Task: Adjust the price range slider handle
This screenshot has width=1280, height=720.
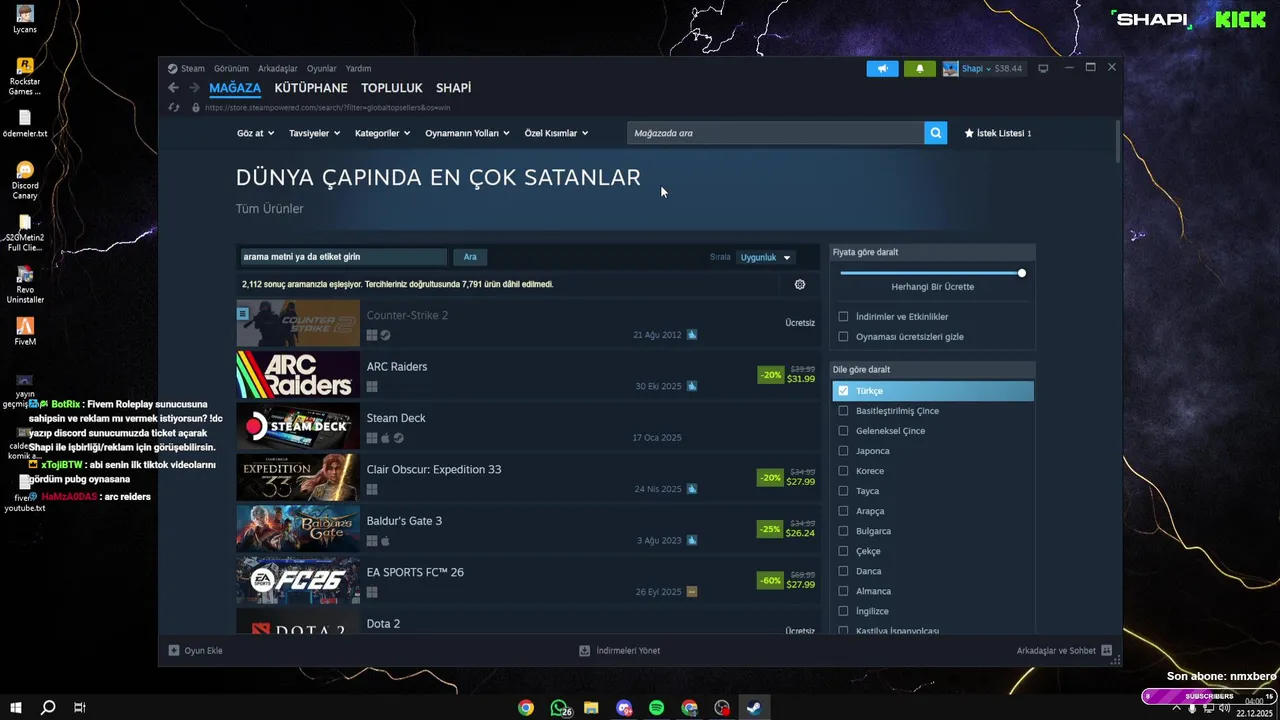Action: pyautogui.click(x=1021, y=273)
